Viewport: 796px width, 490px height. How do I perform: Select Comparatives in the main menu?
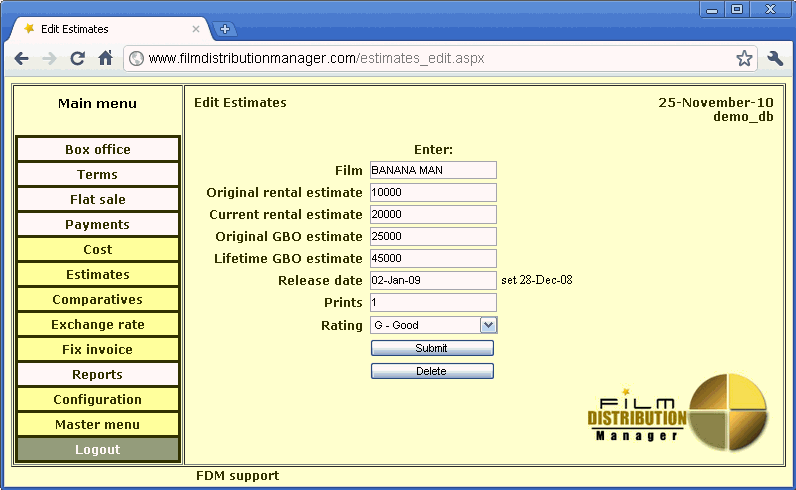pos(98,300)
